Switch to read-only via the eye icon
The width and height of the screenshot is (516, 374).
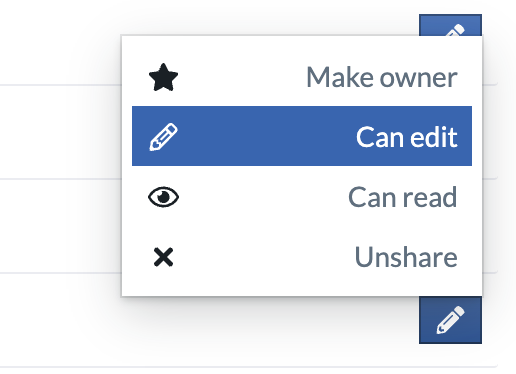(x=163, y=197)
